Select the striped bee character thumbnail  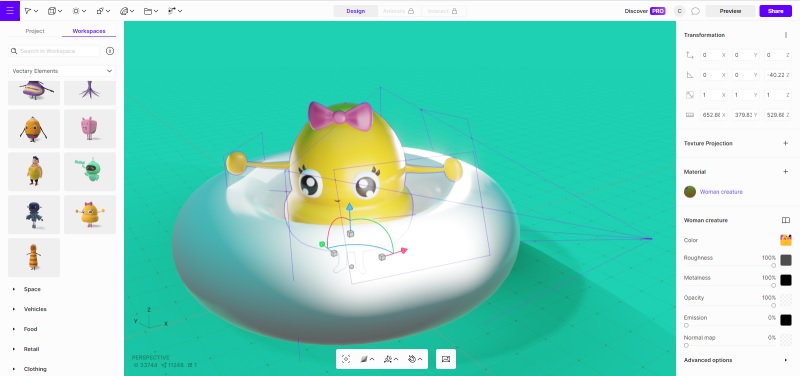(x=34, y=257)
